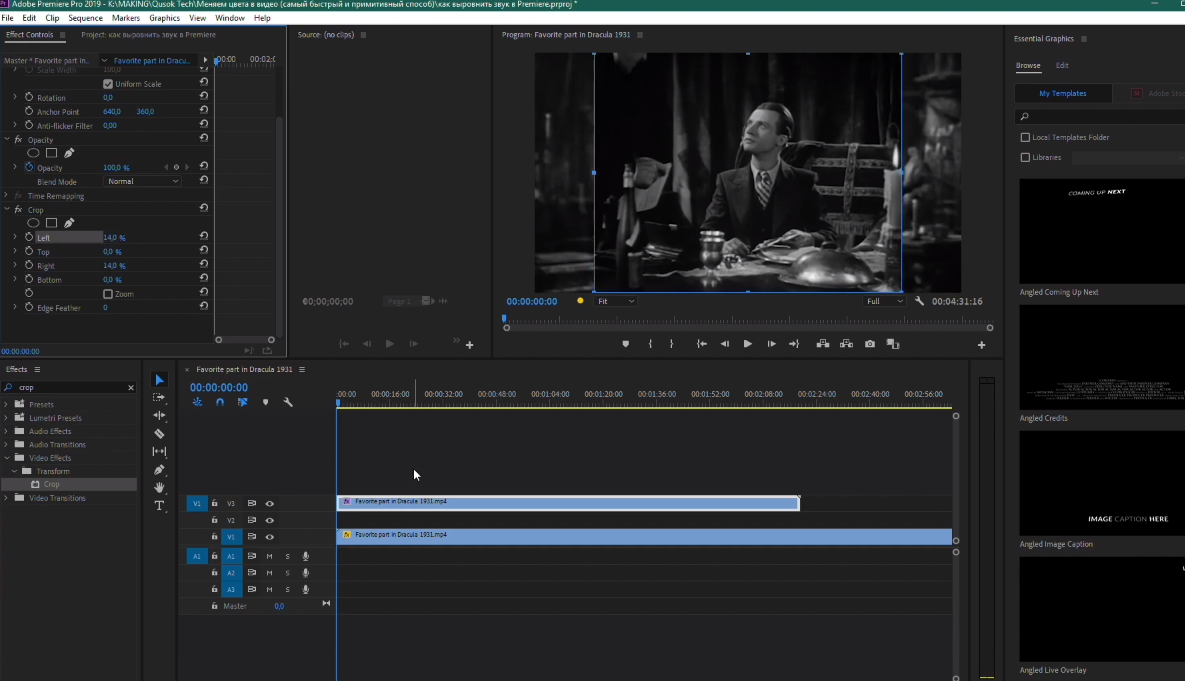Toggle Linked Selection in timeline
This screenshot has width=1185, height=681.
pyautogui.click(x=243, y=402)
